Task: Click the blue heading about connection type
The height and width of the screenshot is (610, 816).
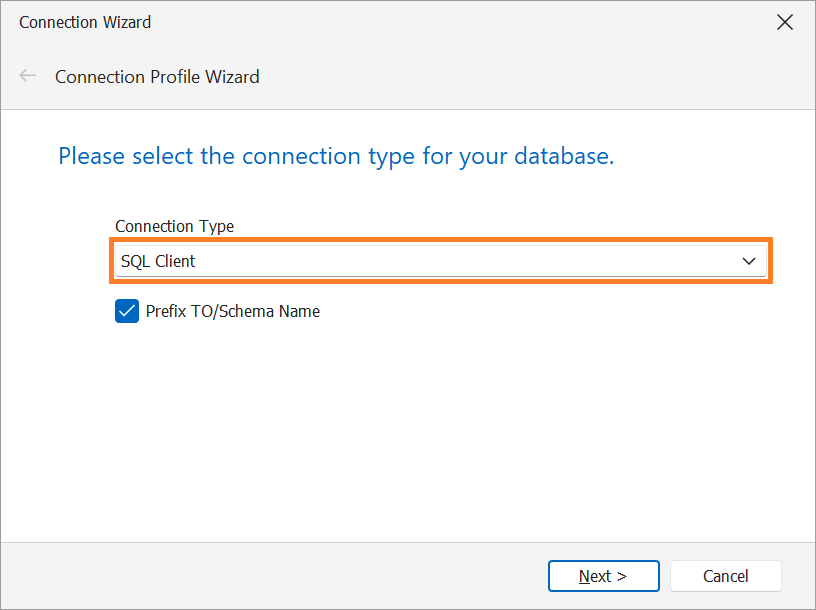Action: click(336, 156)
